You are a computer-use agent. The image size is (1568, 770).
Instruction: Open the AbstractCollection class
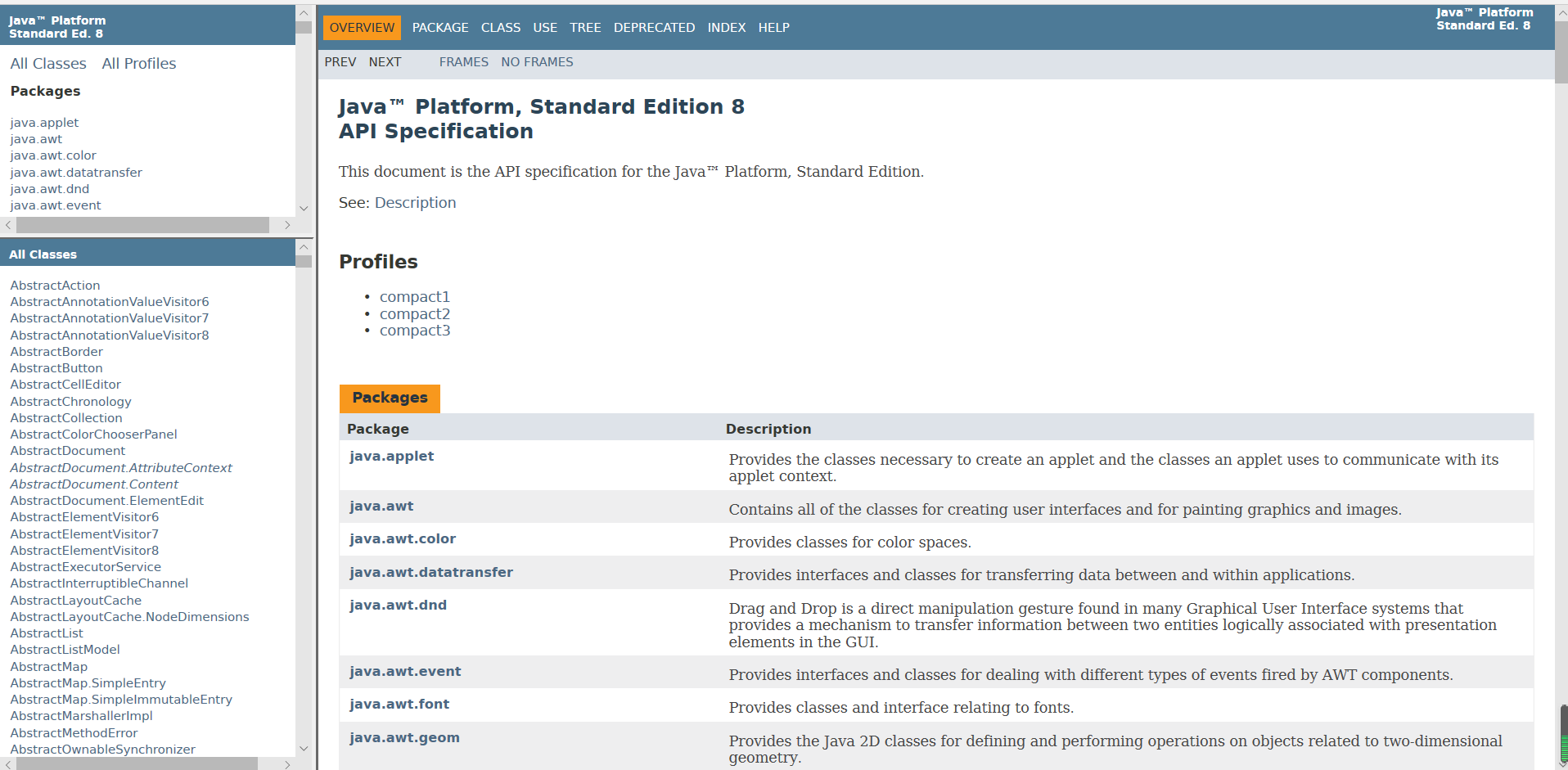click(66, 418)
